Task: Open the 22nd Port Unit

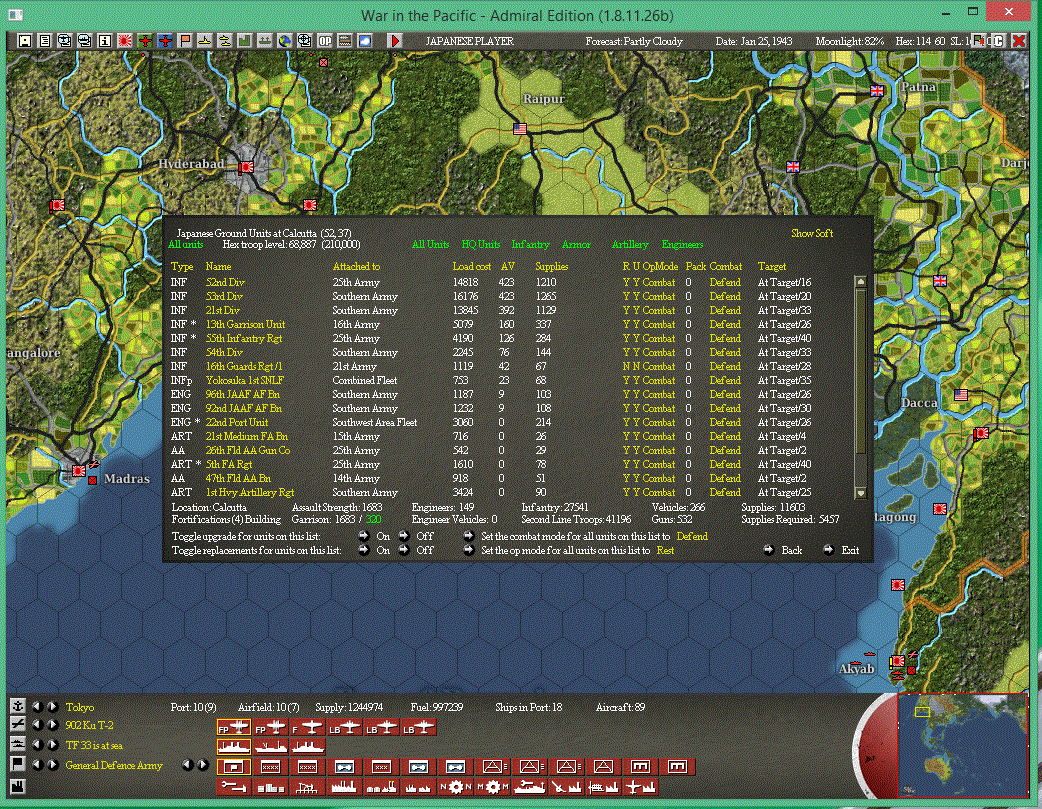Action: (237, 422)
